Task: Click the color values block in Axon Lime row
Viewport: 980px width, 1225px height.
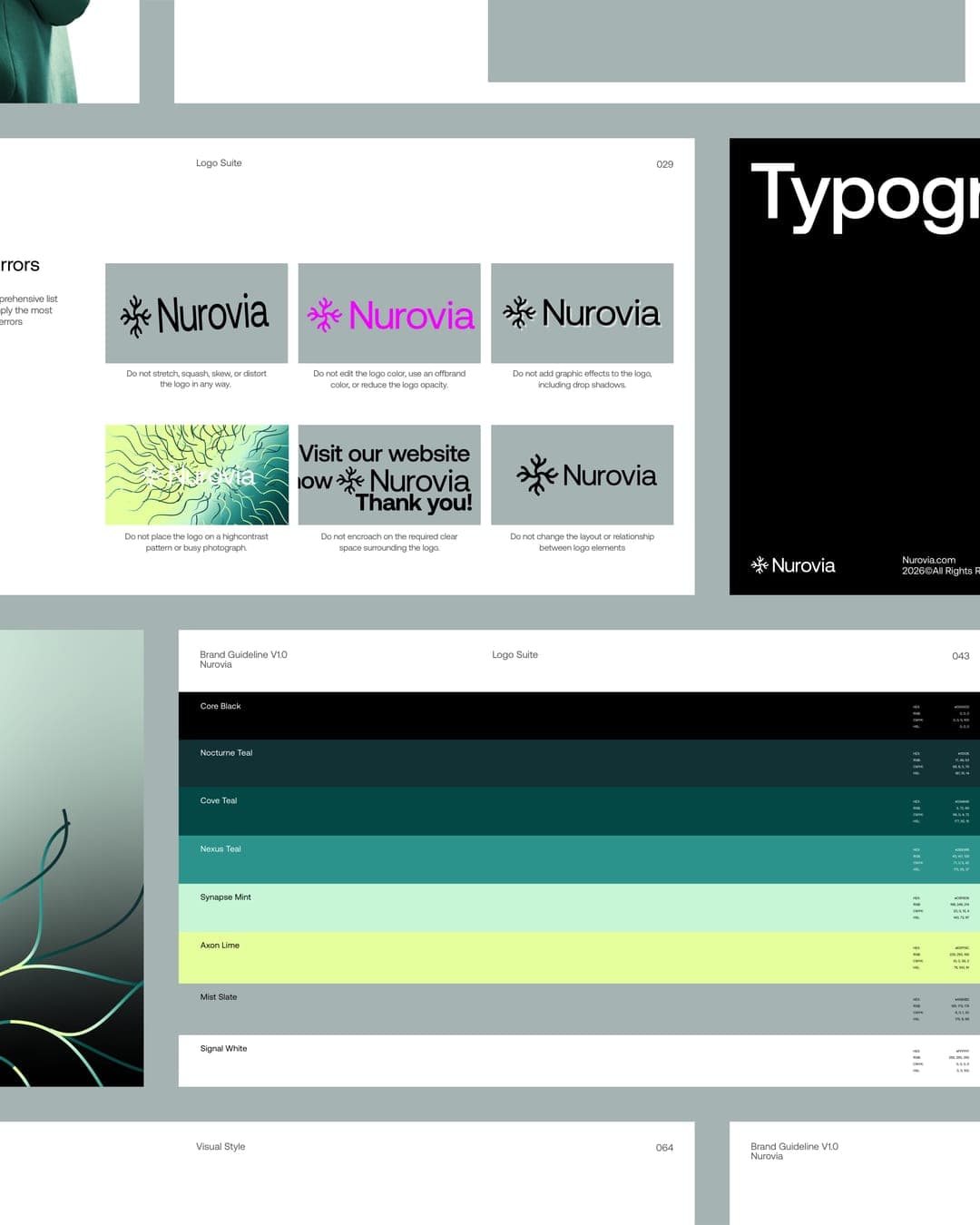Action: click(x=941, y=958)
